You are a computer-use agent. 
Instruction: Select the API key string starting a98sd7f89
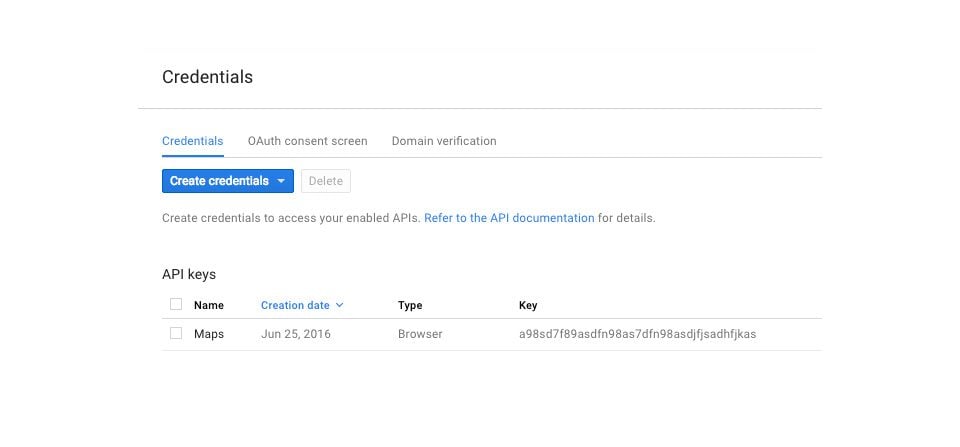coord(637,334)
